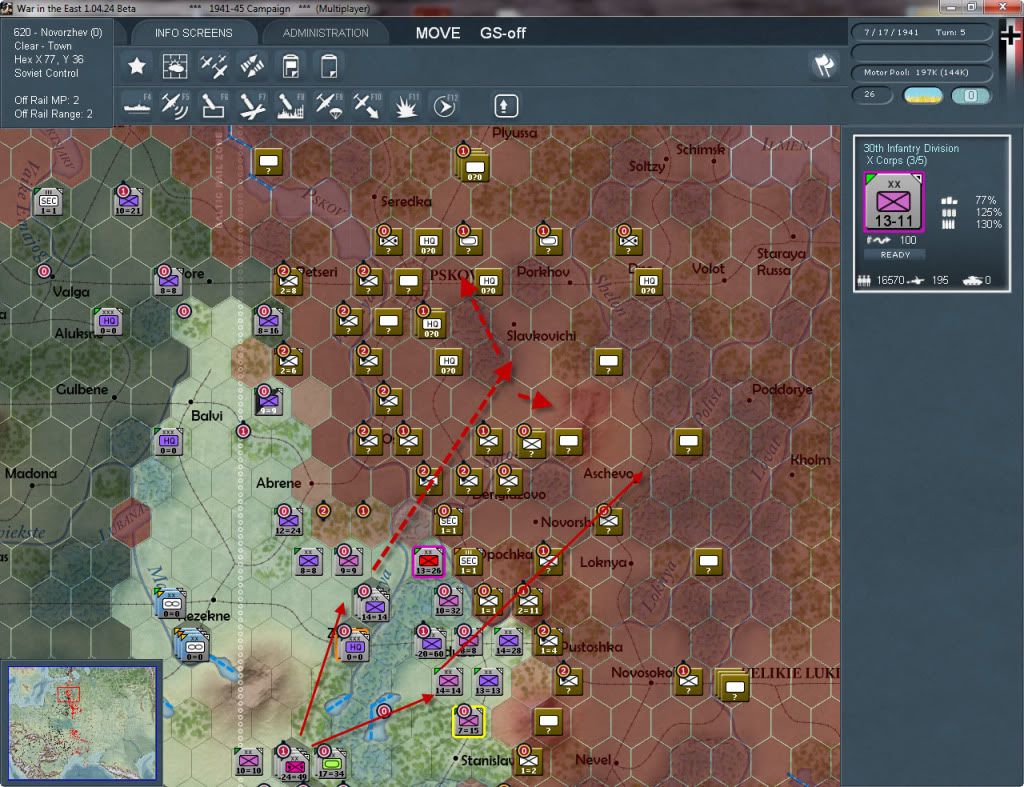Select the 13=13 infantry unit
1024x787 pixels.
[488, 682]
